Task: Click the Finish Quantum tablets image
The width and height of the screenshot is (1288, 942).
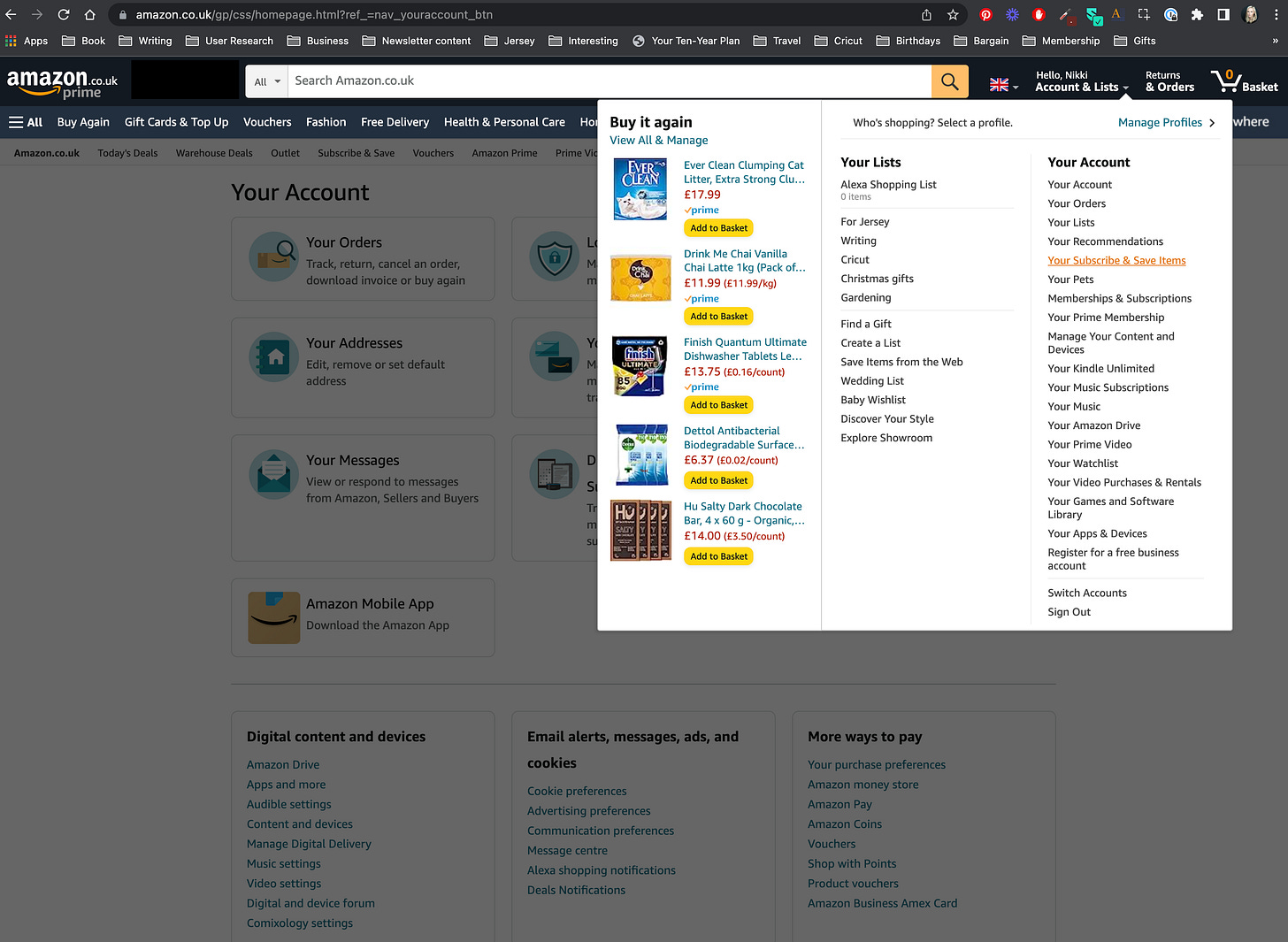Action: tap(640, 366)
